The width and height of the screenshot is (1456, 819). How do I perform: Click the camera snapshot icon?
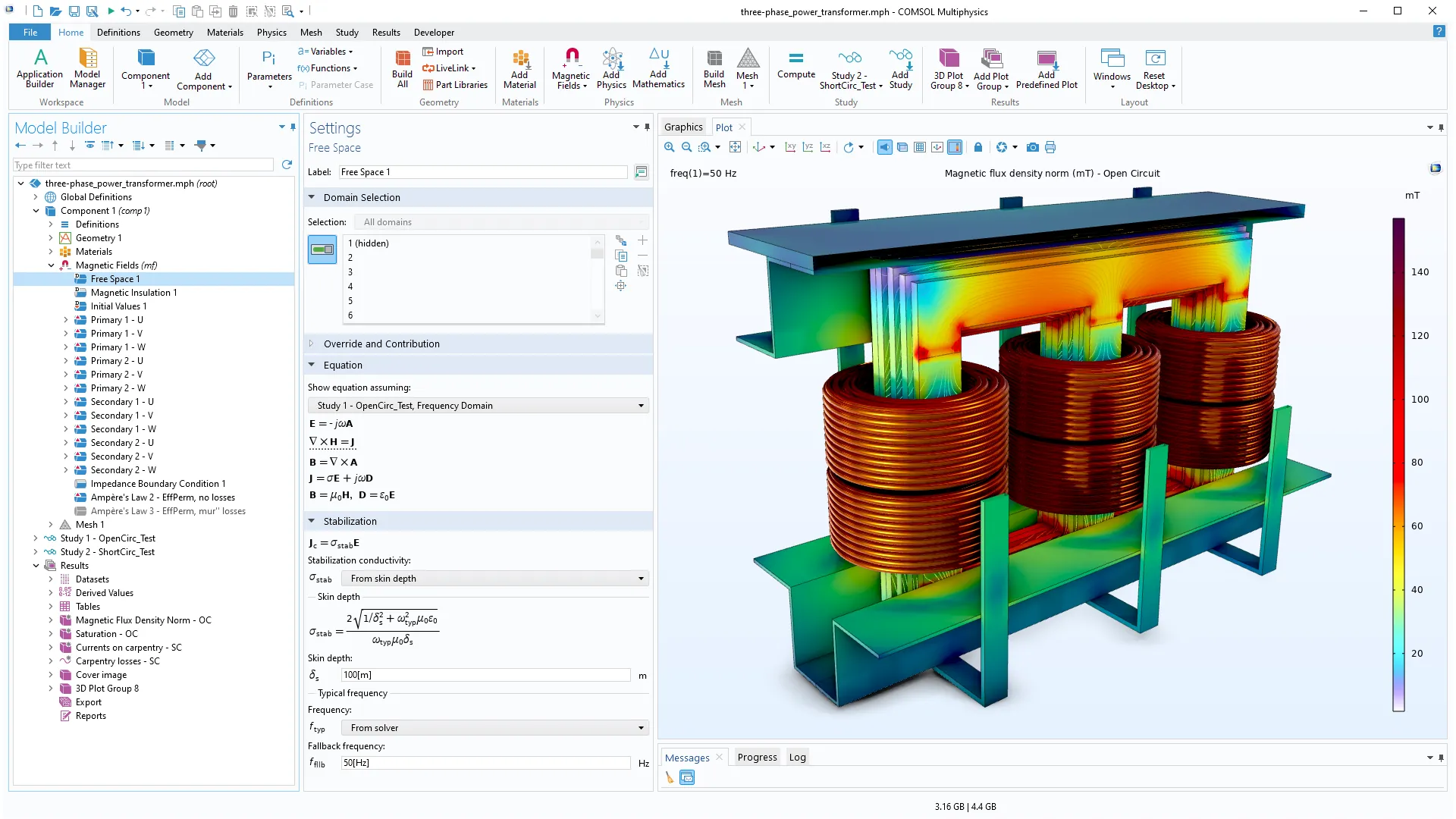[x=1032, y=147]
